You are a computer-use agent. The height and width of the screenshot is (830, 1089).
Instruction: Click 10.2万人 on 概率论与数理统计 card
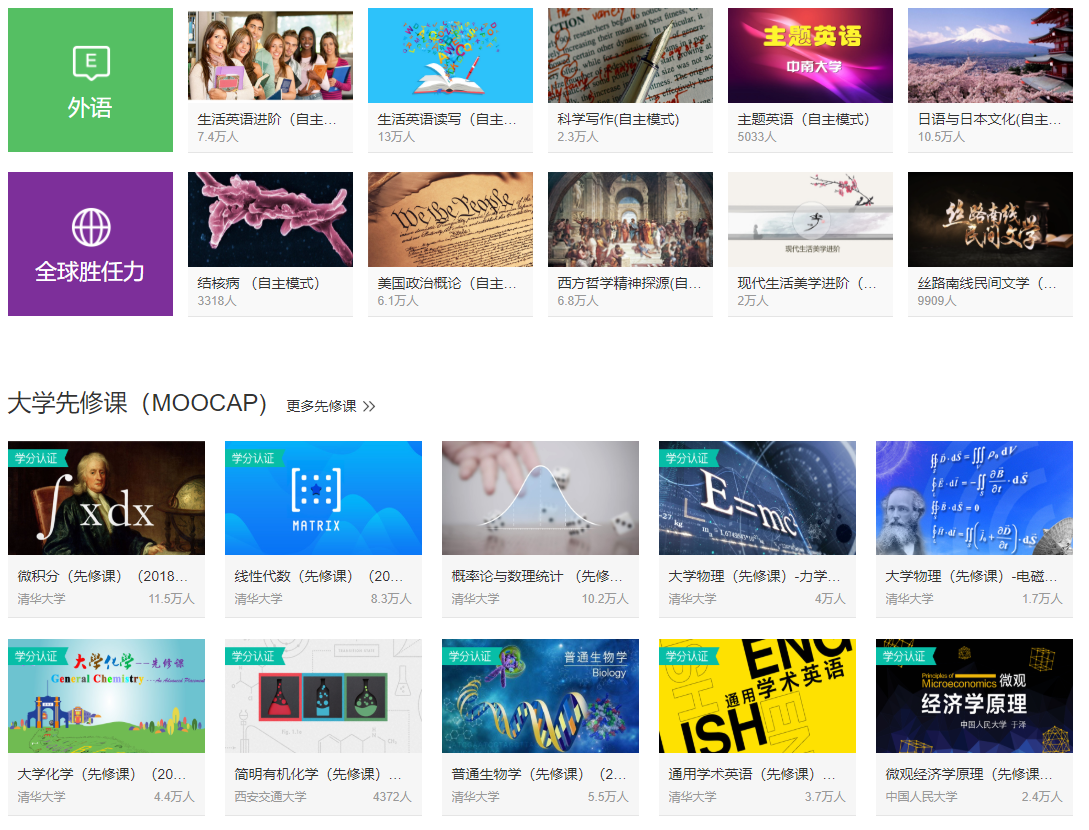click(x=605, y=599)
